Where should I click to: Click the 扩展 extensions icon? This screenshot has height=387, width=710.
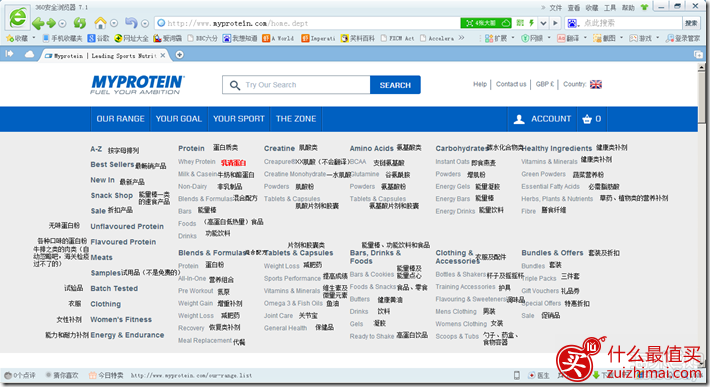pos(496,38)
